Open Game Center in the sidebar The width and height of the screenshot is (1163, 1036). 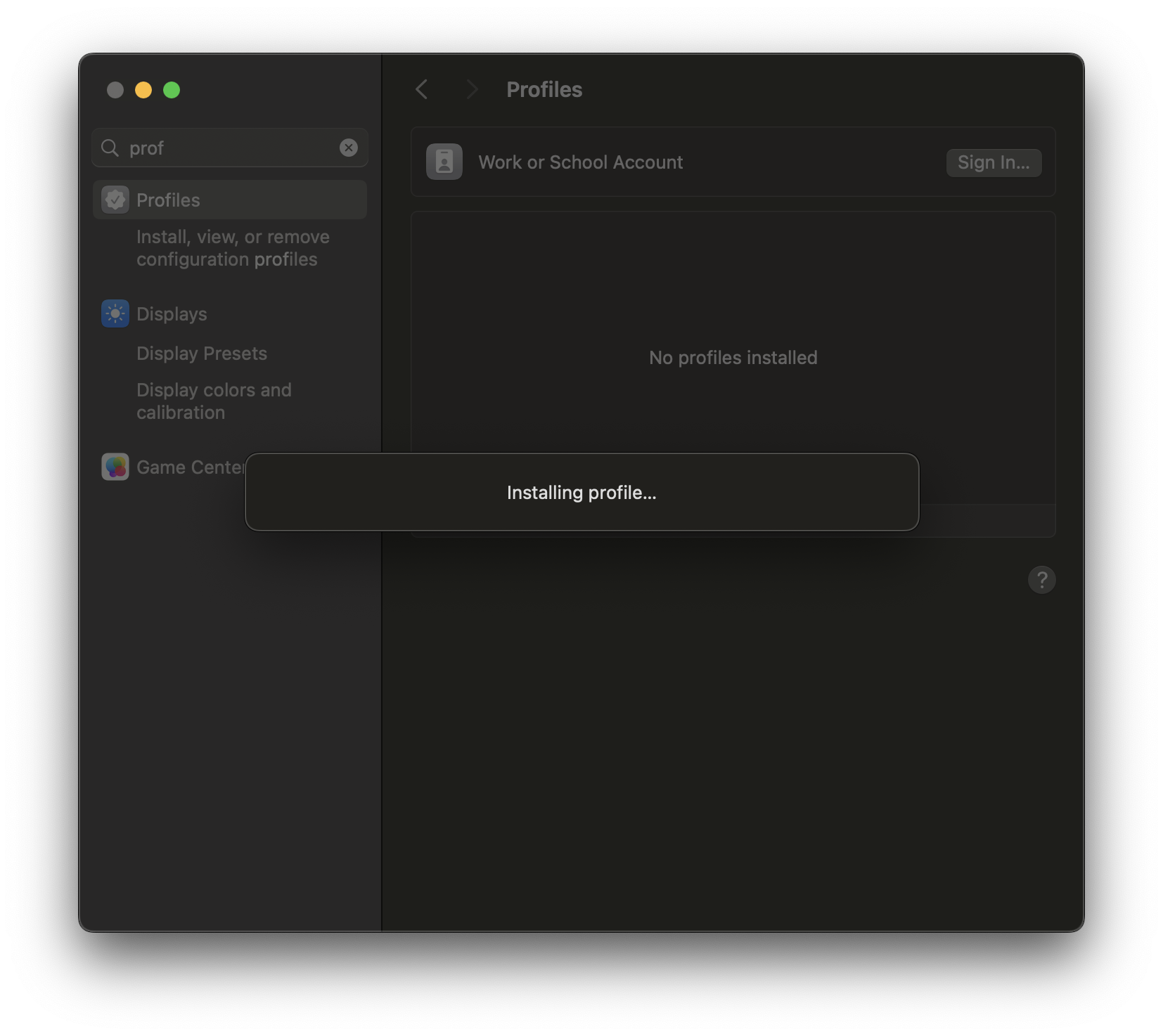(190, 467)
